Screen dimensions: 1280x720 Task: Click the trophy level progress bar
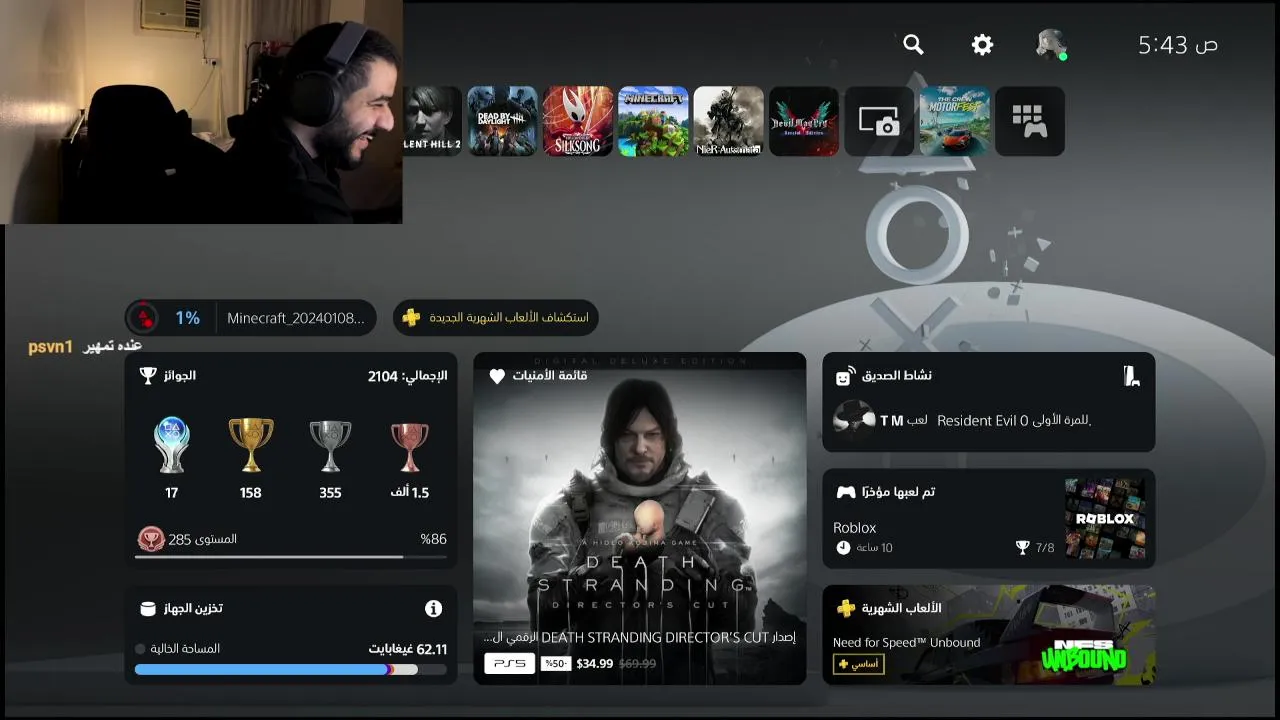pyautogui.click(x=291, y=557)
